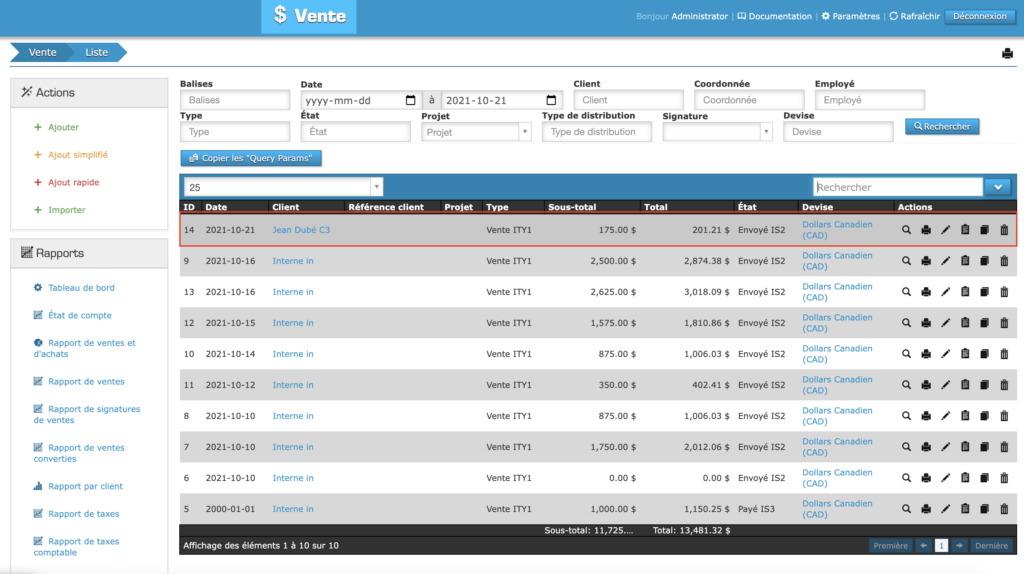The height and width of the screenshot is (574, 1024).
Task: Open Rapport de ventes in sidebar
Action: (x=86, y=381)
